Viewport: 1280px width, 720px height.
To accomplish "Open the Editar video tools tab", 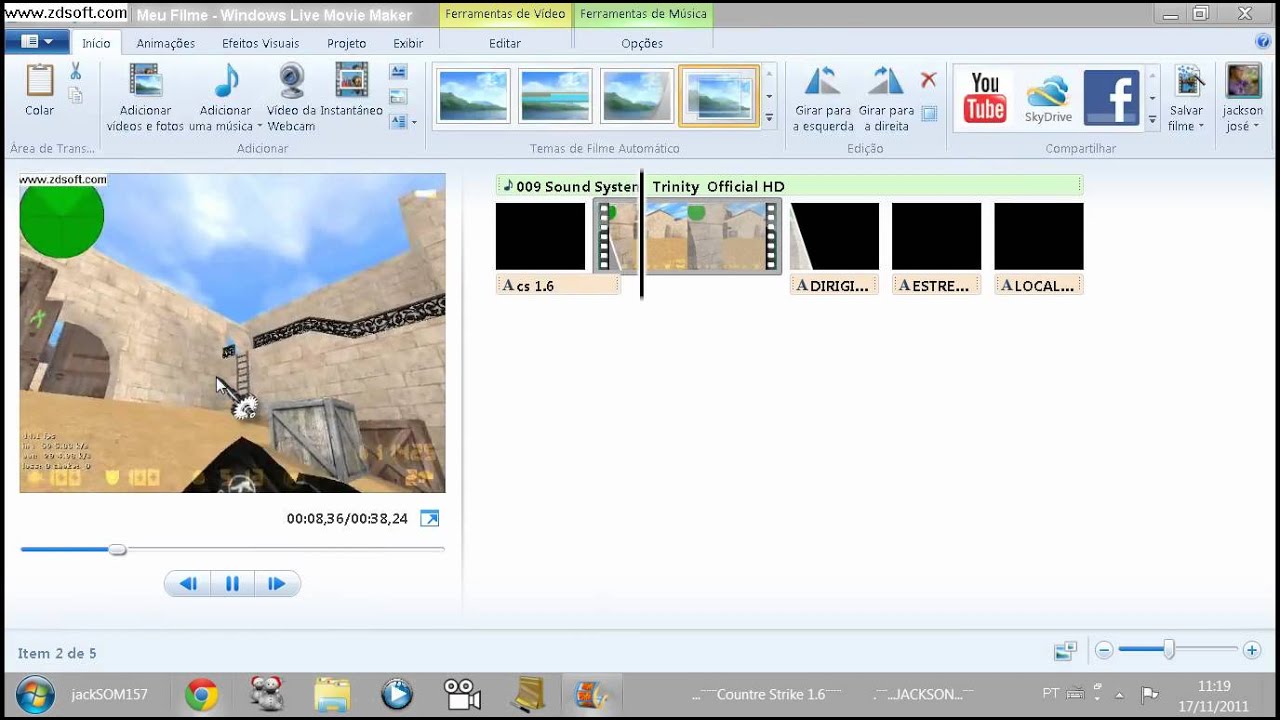I will pyautogui.click(x=505, y=43).
